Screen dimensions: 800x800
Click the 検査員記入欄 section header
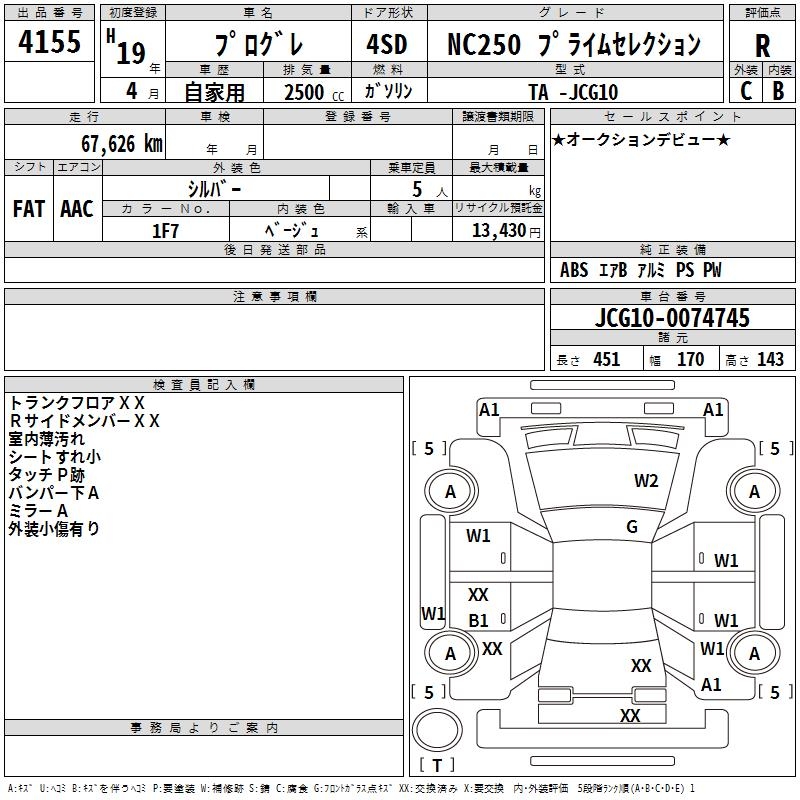pyautogui.click(x=204, y=385)
